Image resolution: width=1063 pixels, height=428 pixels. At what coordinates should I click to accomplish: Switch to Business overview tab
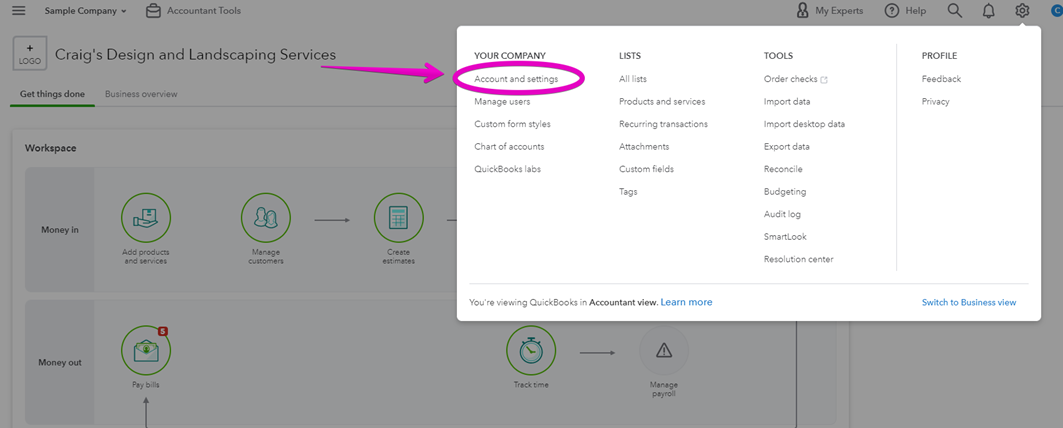[141, 94]
